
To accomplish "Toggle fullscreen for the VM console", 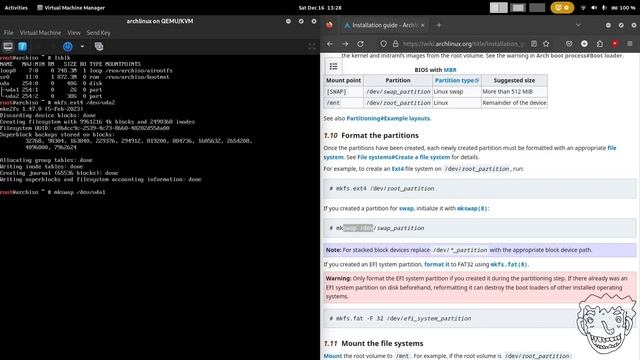I will [x=312, y=47].
